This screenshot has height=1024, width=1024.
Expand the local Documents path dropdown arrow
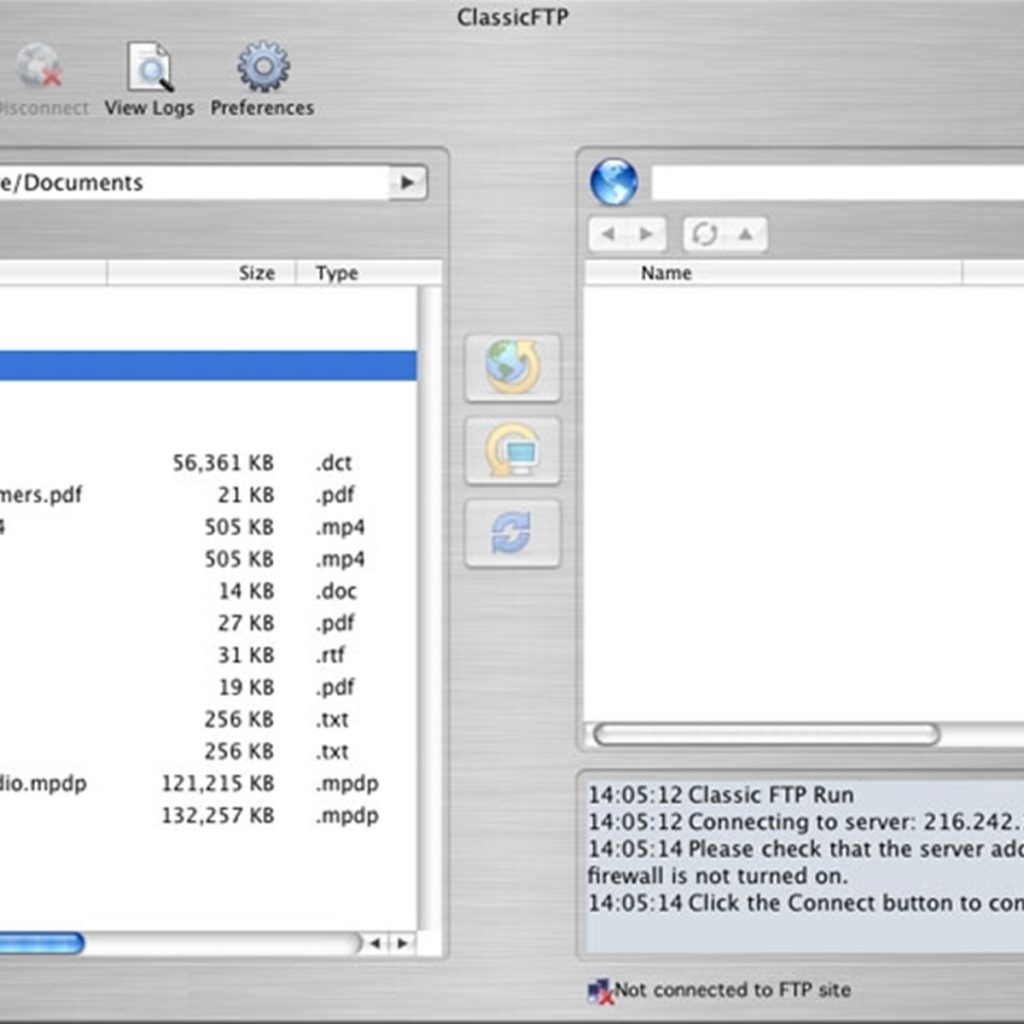coord(408,182)
